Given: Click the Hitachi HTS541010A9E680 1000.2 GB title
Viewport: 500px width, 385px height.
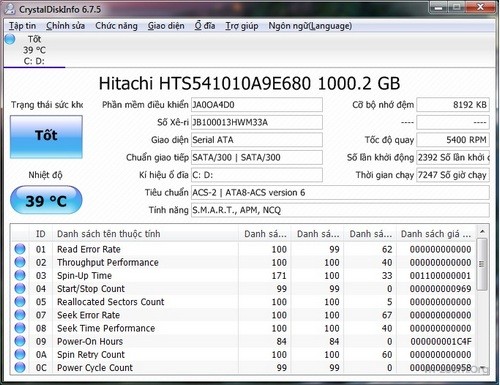Looking at the screenshot, I should pos(249,83).
